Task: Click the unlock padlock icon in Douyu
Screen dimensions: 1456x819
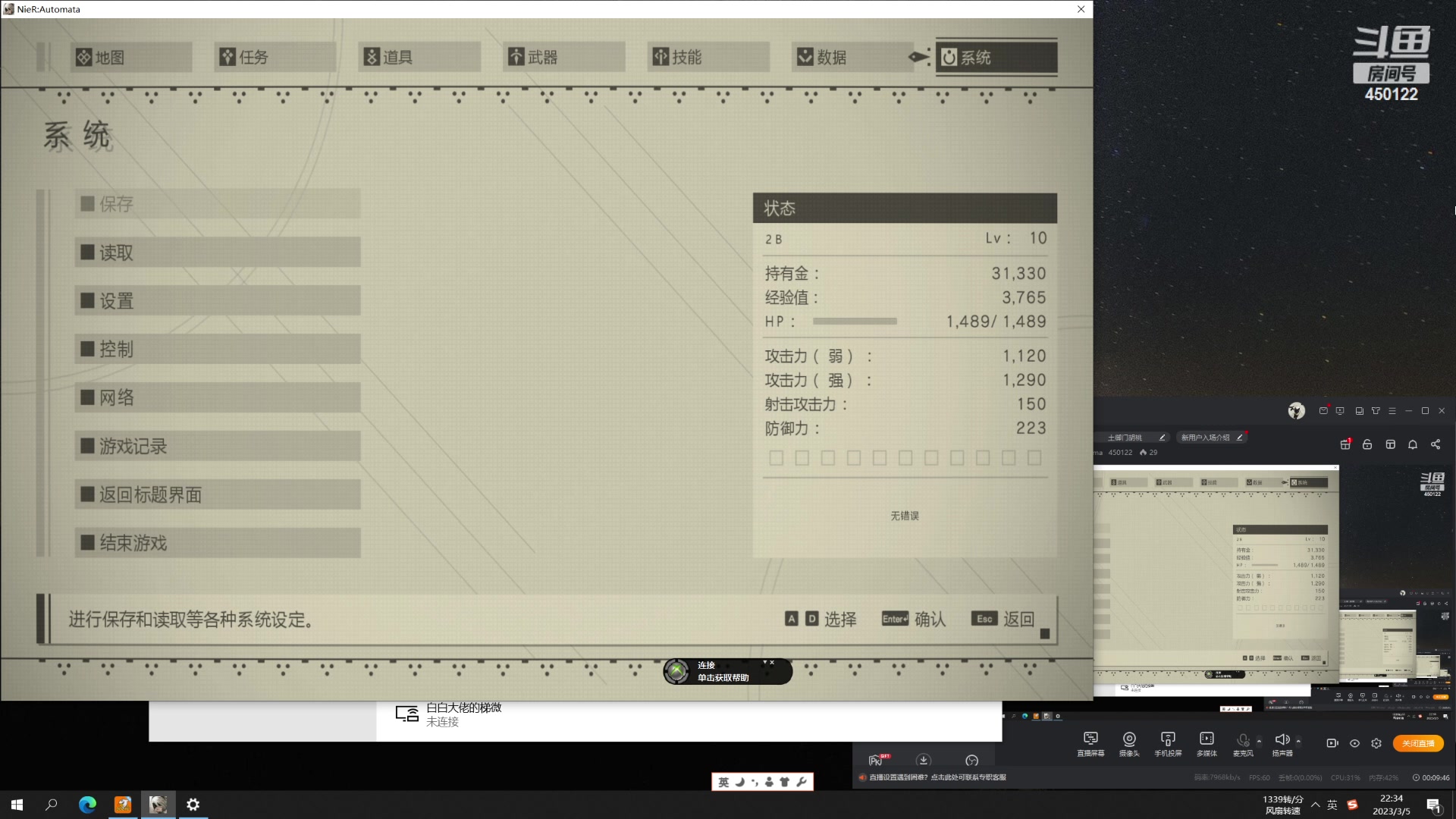Action: [x=1367, y=444]
